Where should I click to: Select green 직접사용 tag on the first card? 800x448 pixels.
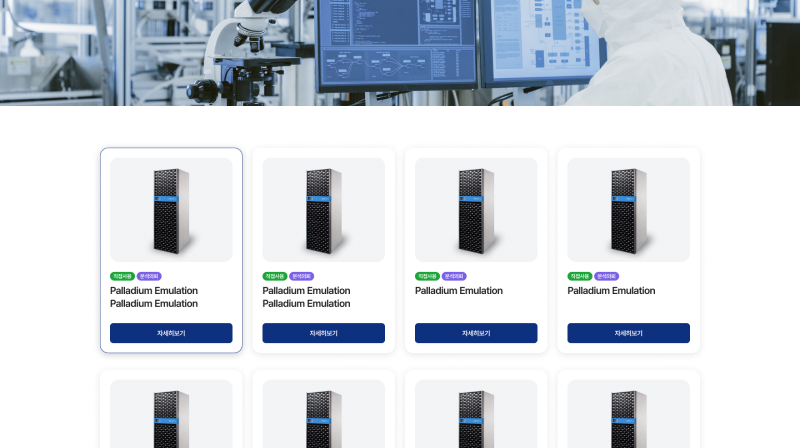(122, 276)
